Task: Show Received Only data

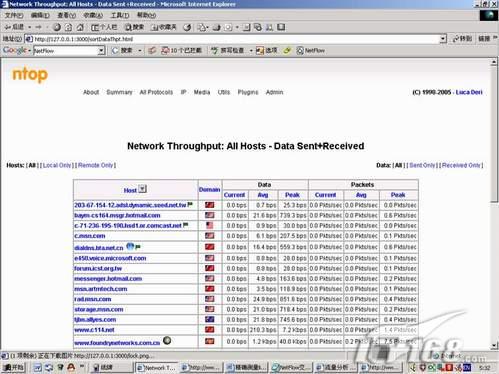Action: point(461,165)
